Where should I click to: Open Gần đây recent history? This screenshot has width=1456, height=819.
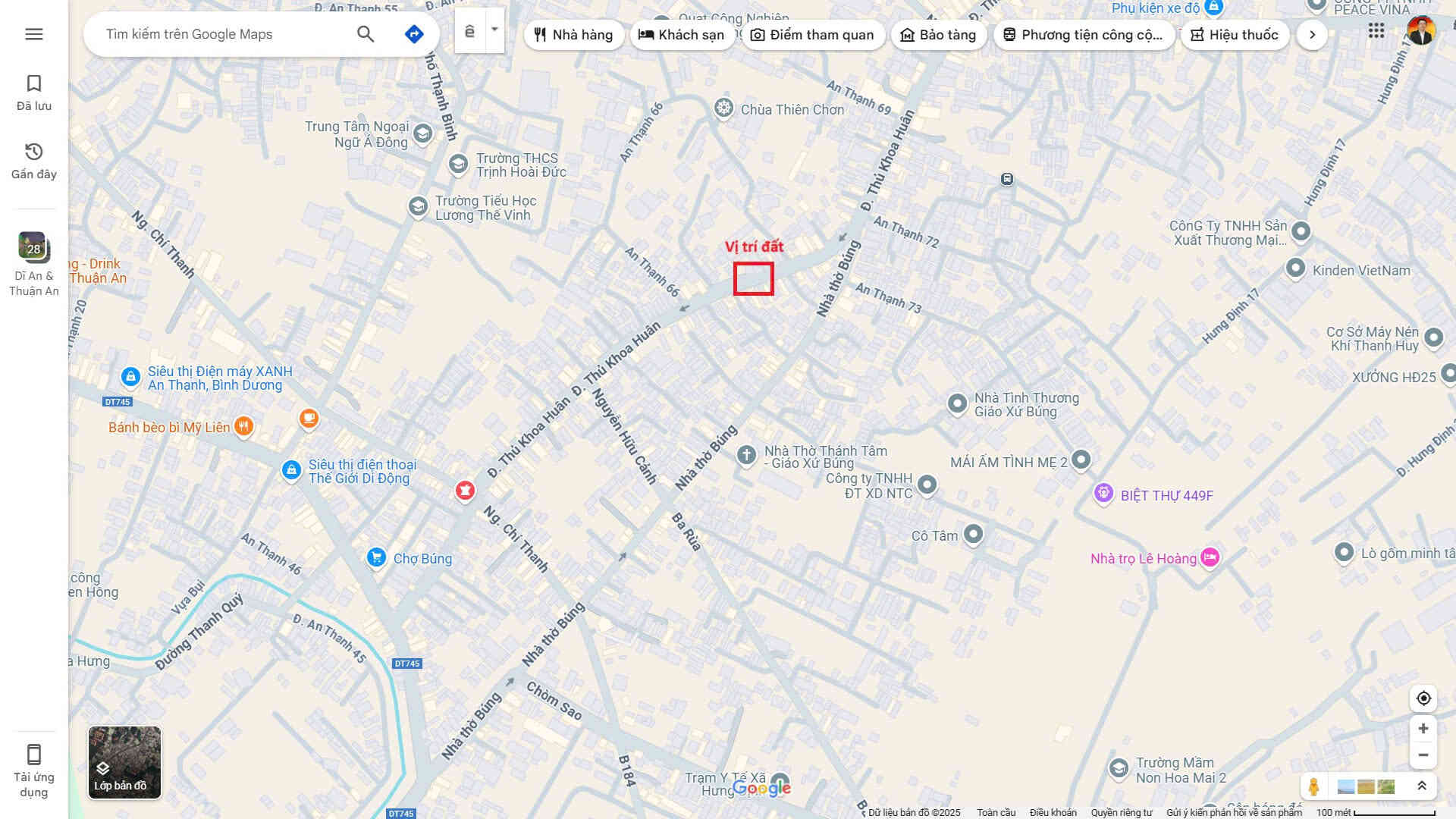(33, 161)
